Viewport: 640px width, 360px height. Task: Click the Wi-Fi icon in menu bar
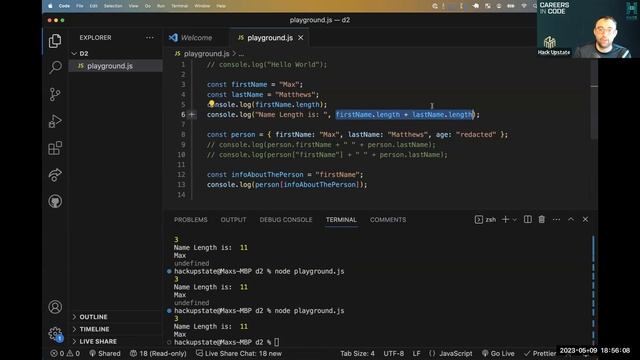click(x=524, y=6)
